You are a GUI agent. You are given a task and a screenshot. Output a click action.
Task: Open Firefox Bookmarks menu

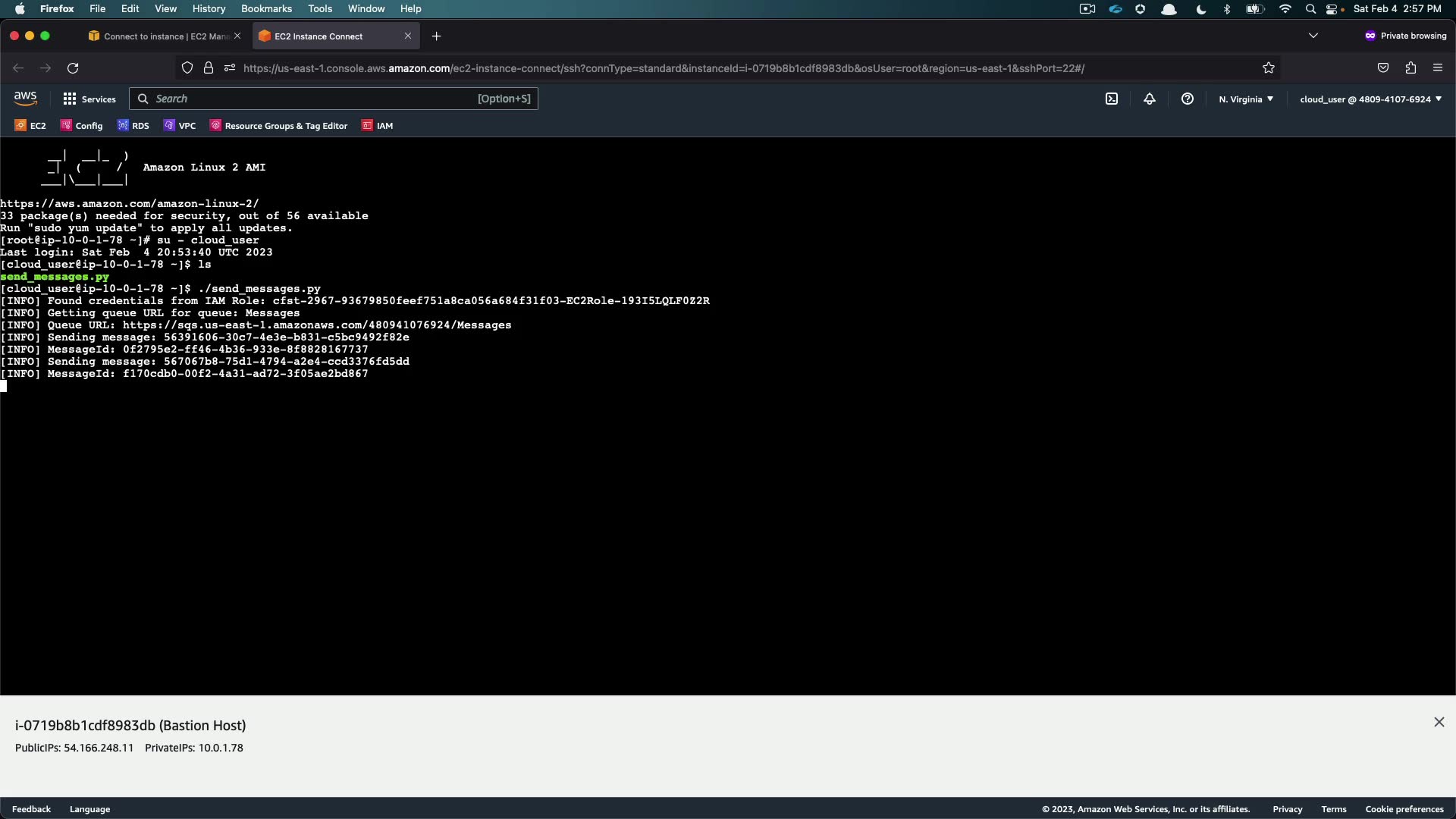pyautogui.click(x=266, y=8)
